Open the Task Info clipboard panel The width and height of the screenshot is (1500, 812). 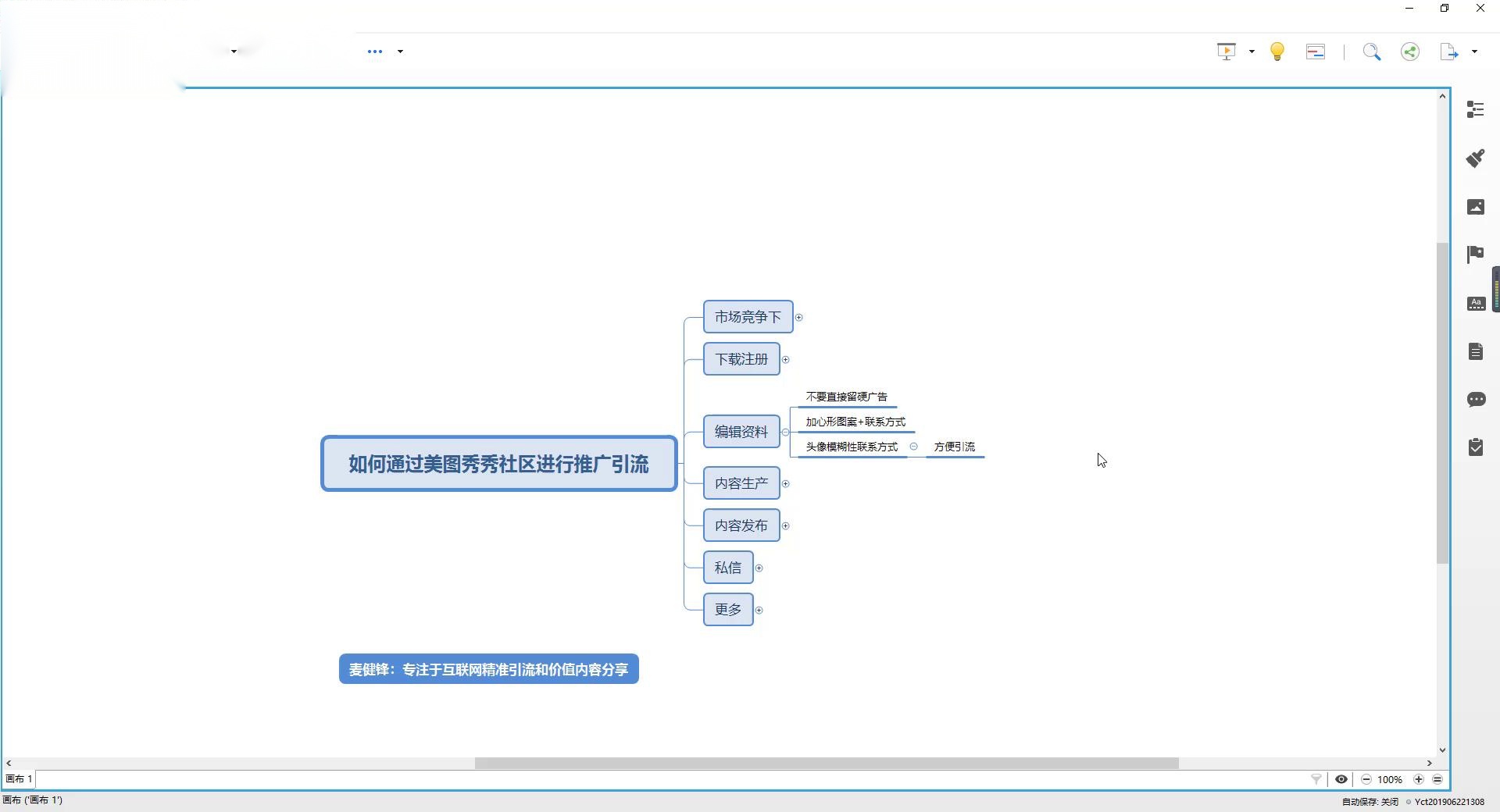[x=1475, y=447]
